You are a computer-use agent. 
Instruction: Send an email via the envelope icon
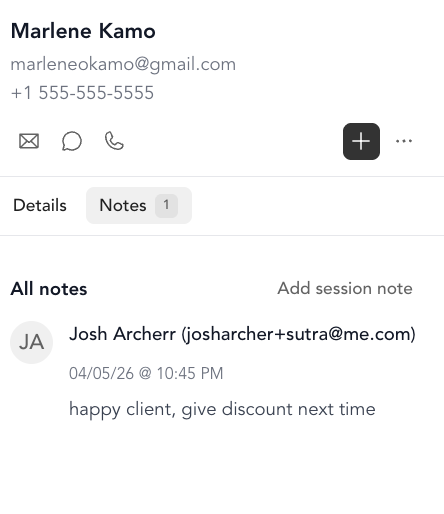(29, 141)
